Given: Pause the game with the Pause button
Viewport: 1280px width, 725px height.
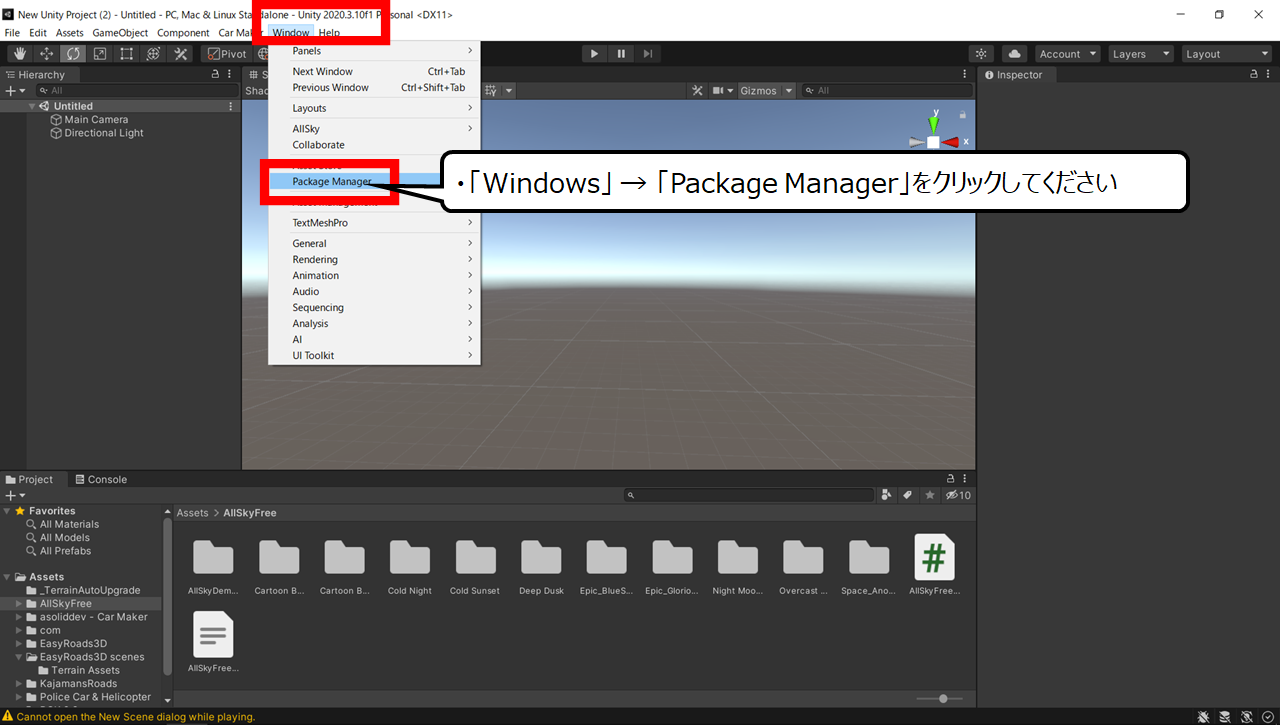Looking at the screenshot, I should tap(621, 54).
